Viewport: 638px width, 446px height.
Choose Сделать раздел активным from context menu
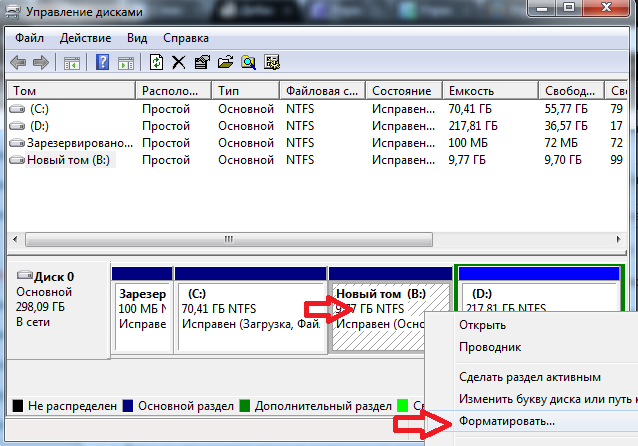coord(529,377)
